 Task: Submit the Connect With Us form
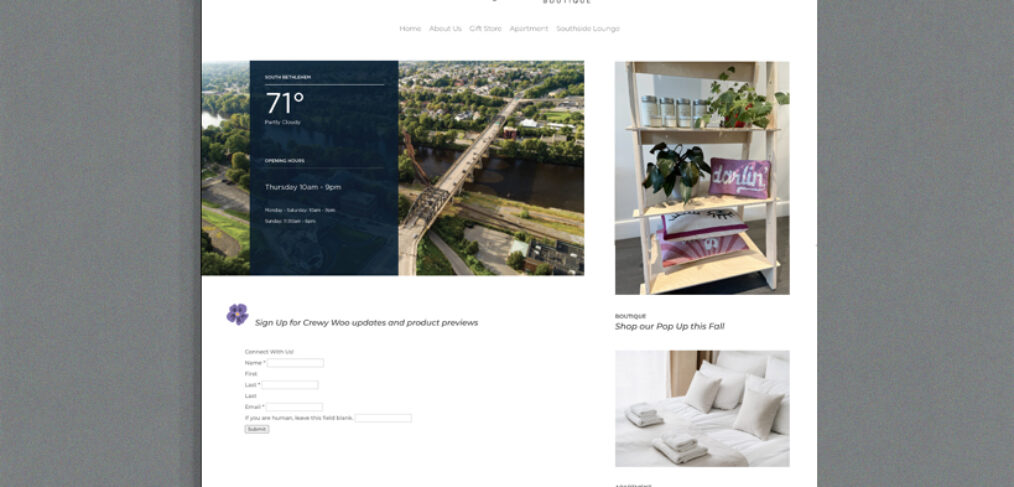point(257,429)
